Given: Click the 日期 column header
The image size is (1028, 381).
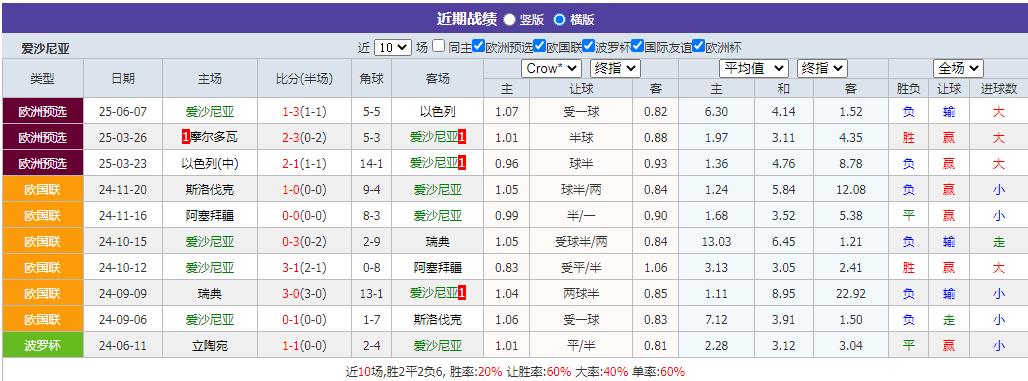Looking at the screenshot, I should click(x=123, y=79).
